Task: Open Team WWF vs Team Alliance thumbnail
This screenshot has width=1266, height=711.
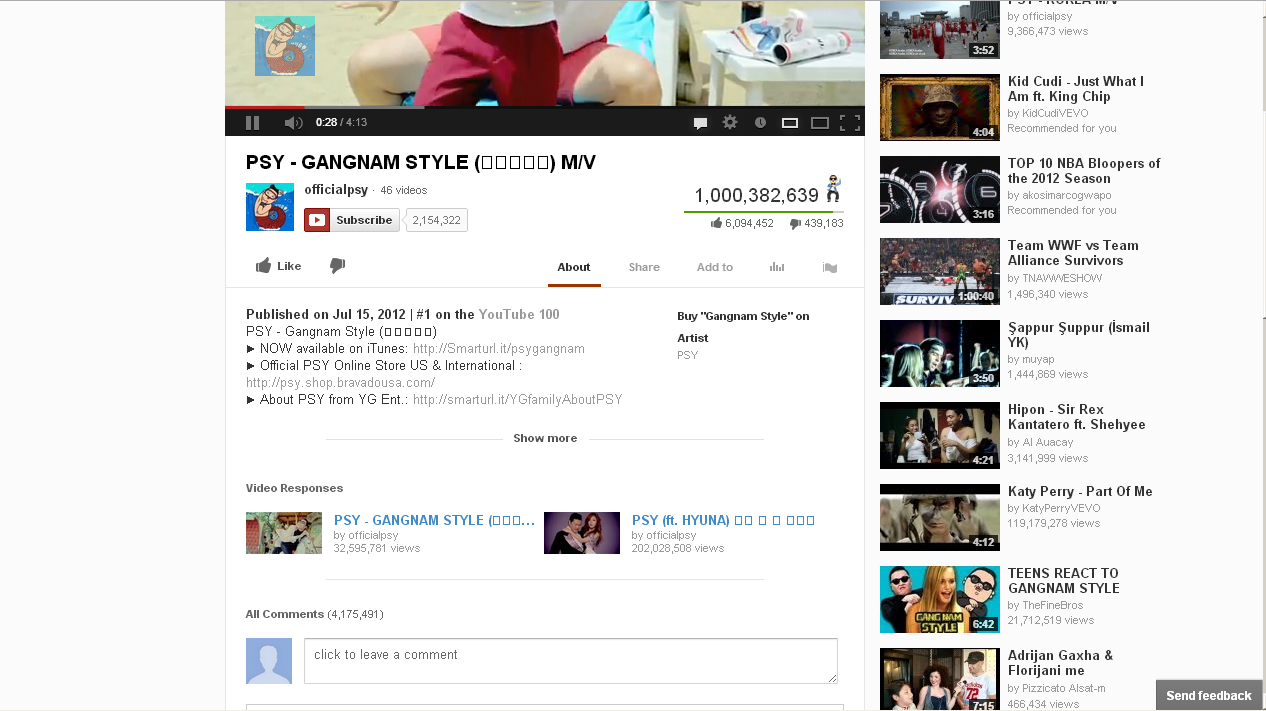Action: [940, 271]
